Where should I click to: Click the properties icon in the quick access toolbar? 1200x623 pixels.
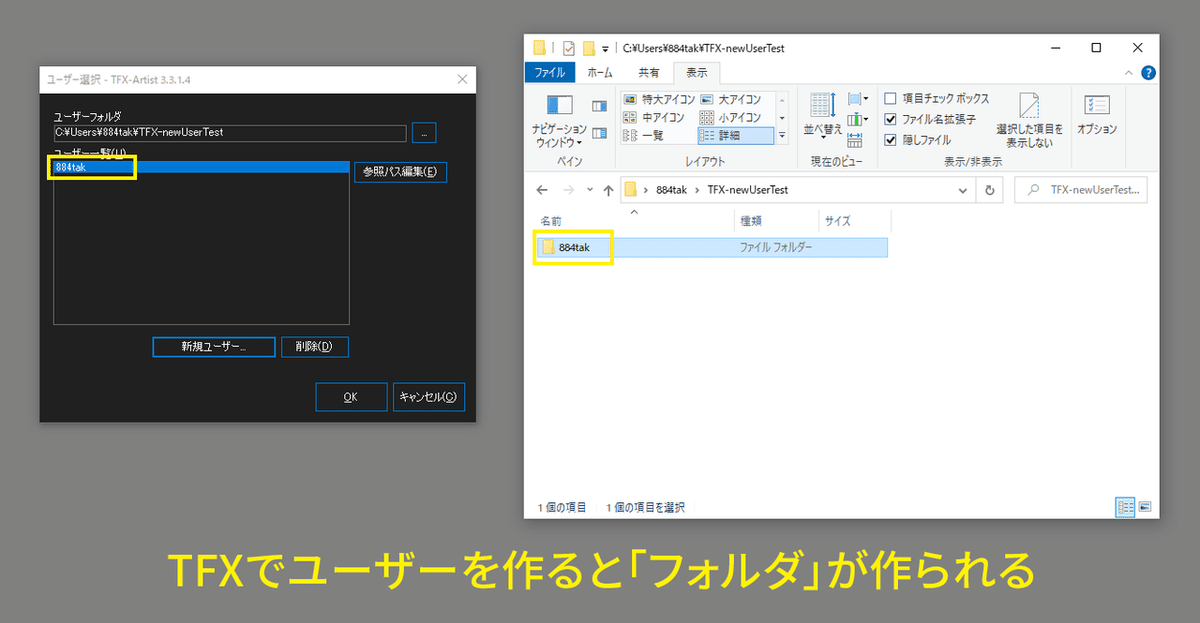[569, 47]
